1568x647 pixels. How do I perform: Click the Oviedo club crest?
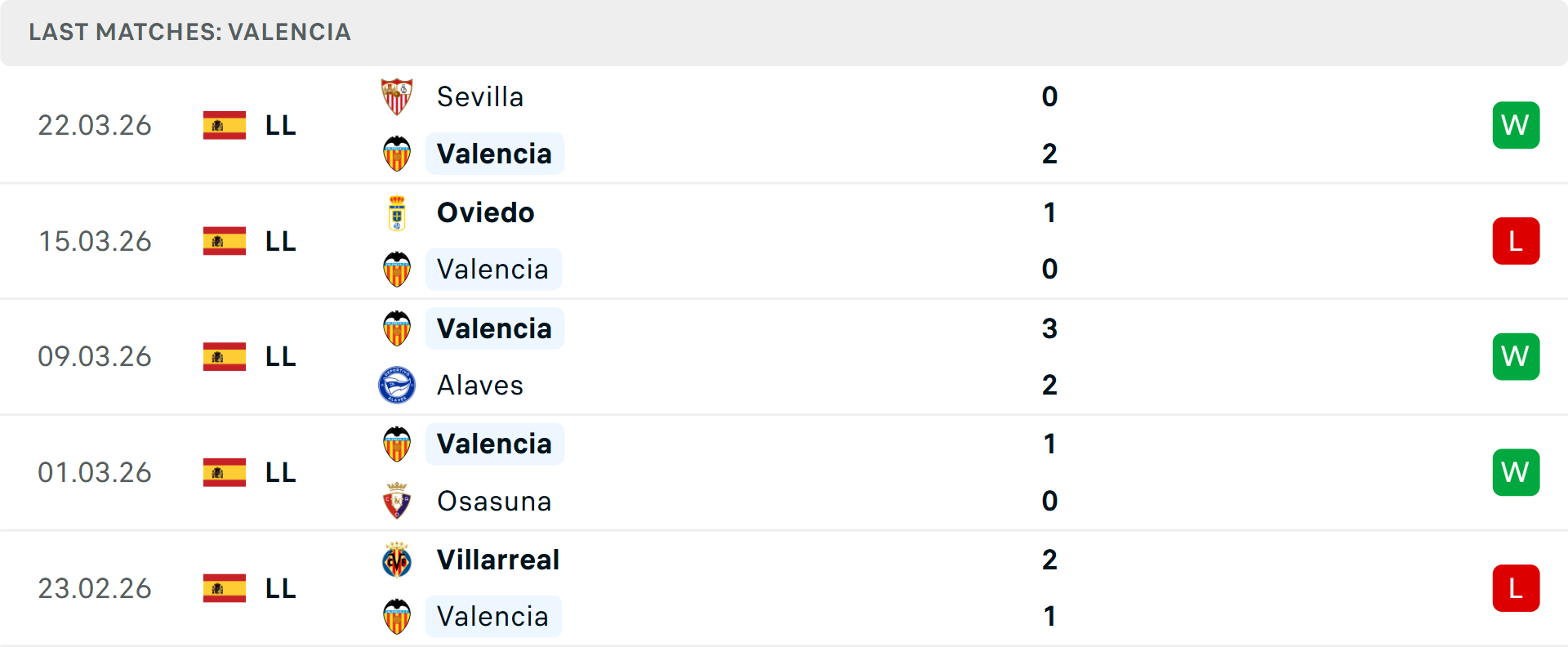pos(397,213)
